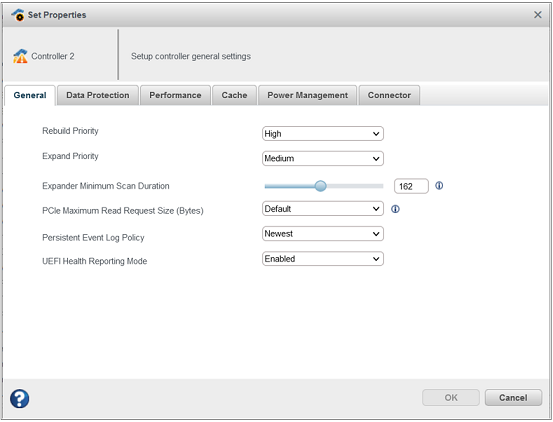Click the scan duration value field showing 162
The width and height of the screenshot is (553, 422).
pyautogui.click(x=411, y=186)
